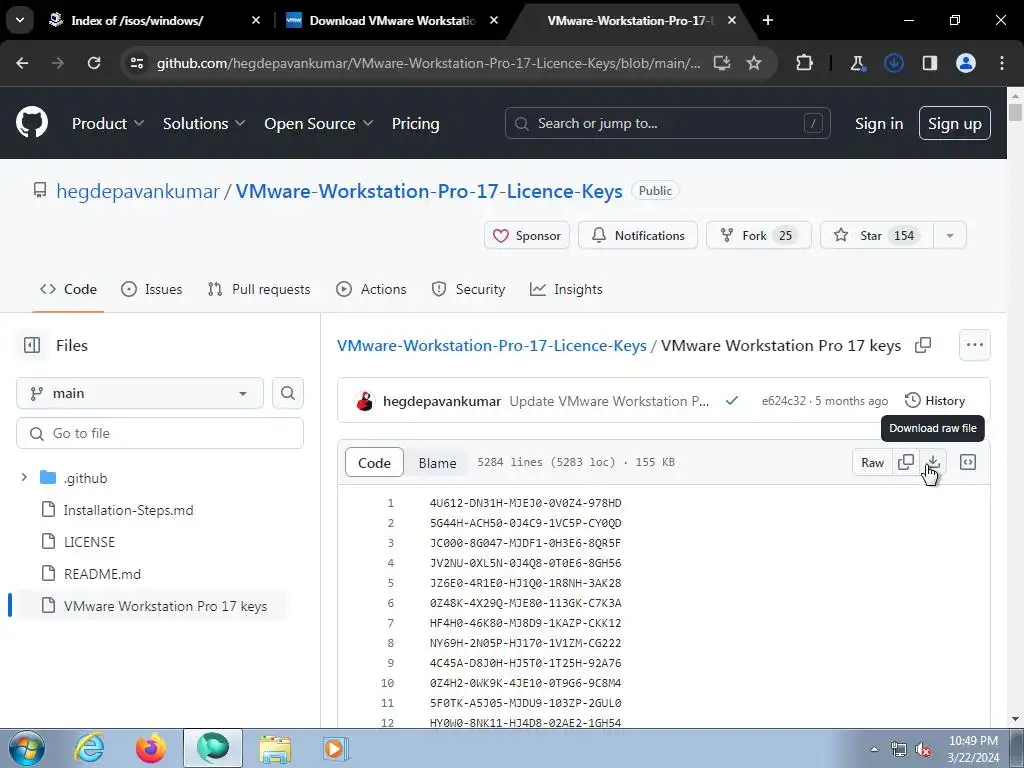
Task: Expand the Product menu
Action: tap(108, 123)
